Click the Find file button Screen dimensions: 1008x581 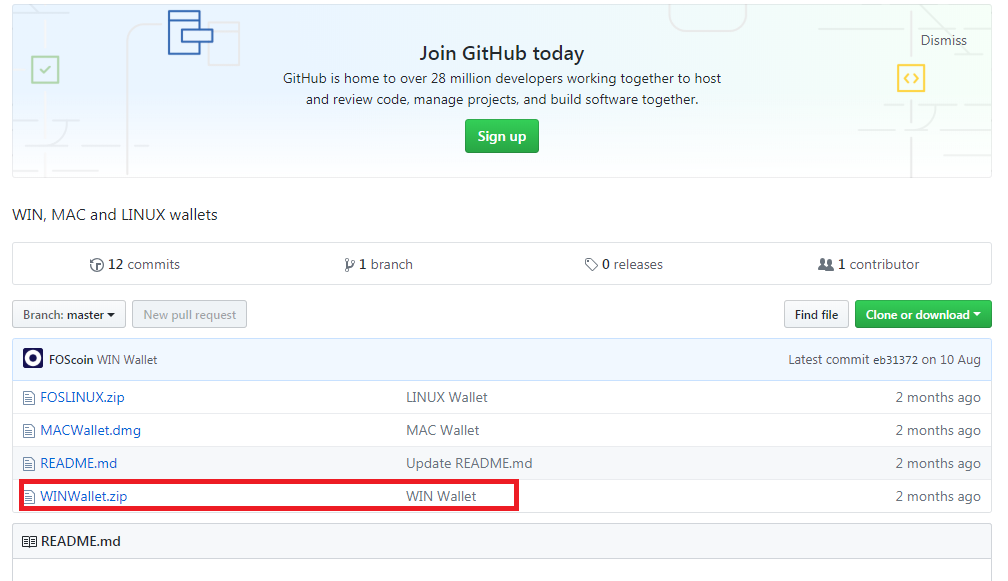pyautogui.click(x=816, y=314)
